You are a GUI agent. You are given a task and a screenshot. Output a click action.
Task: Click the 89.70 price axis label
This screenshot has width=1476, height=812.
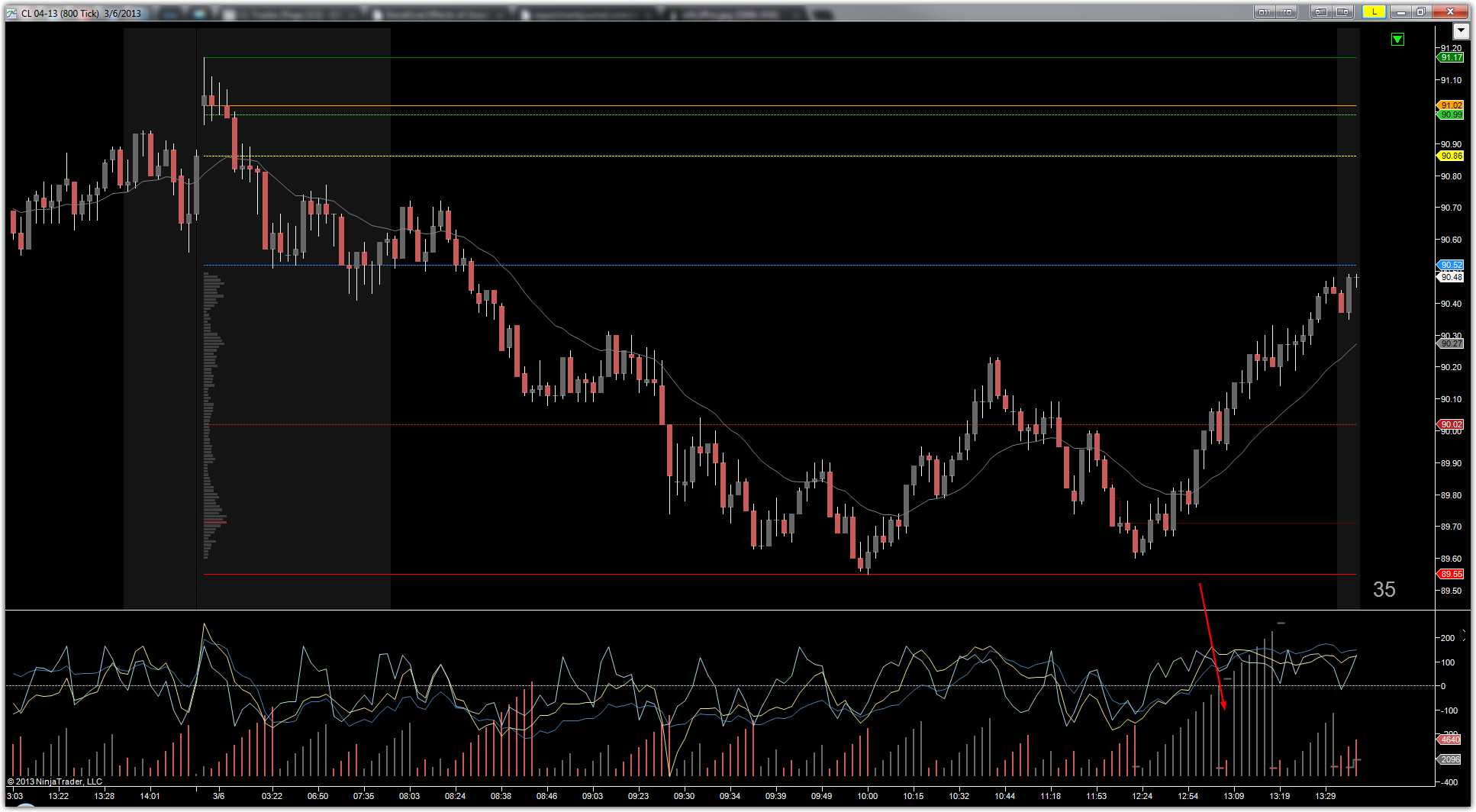1451,527
